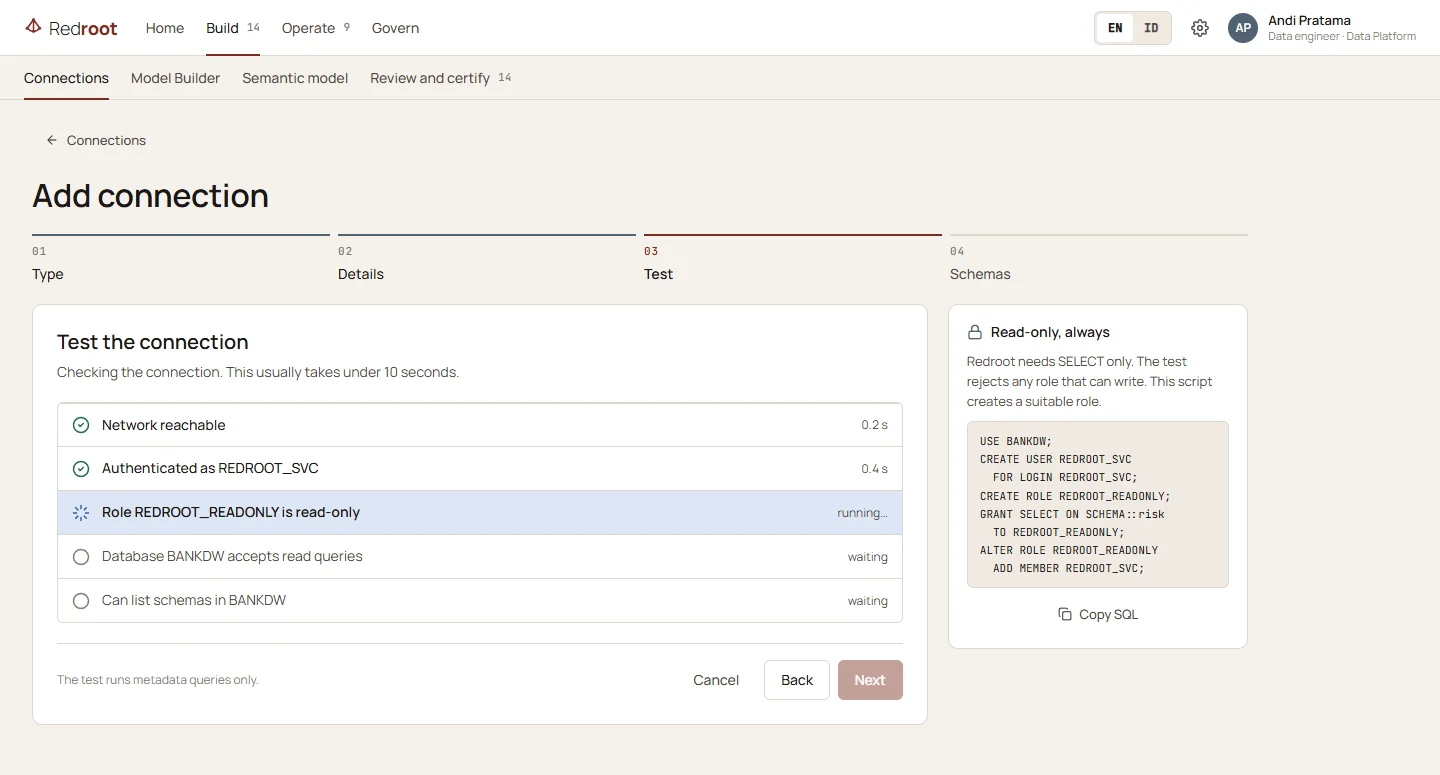Click the AP user avatar

click(x=1243, y=28)
